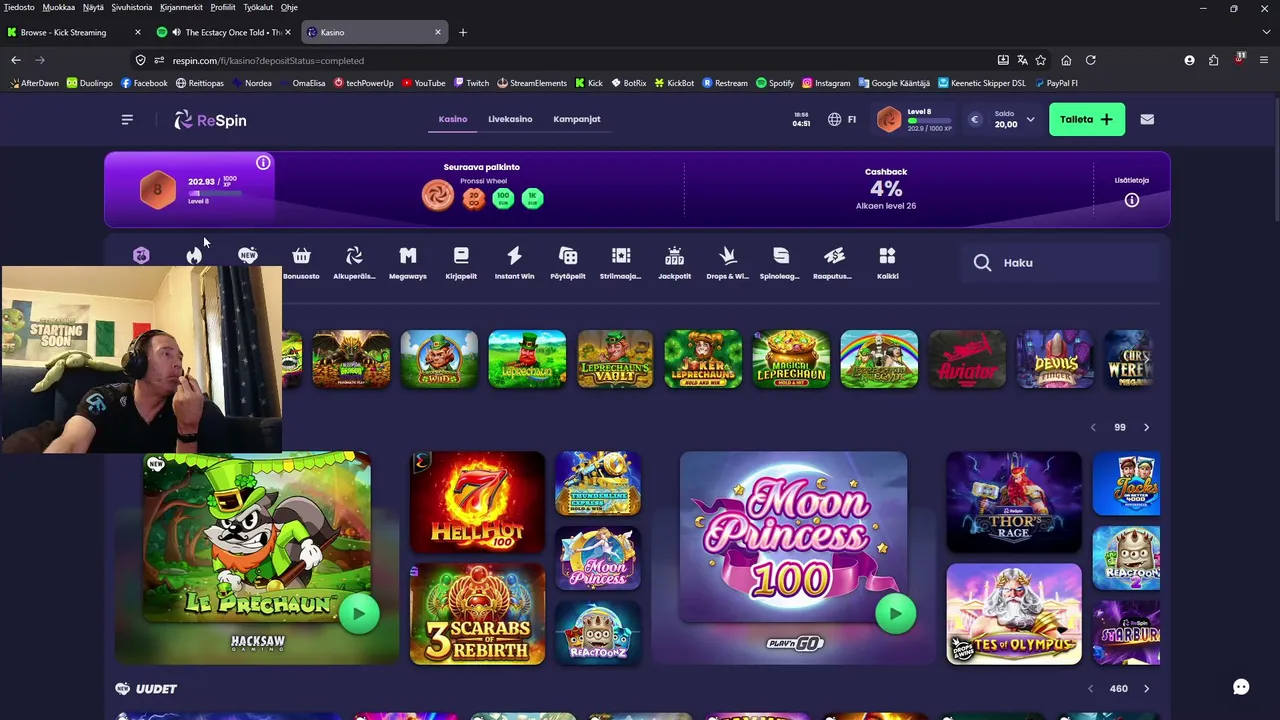Show next page of Uudet games
Image resolution: width=1280 pixels, height=720 pixels.
(1146, 689)
